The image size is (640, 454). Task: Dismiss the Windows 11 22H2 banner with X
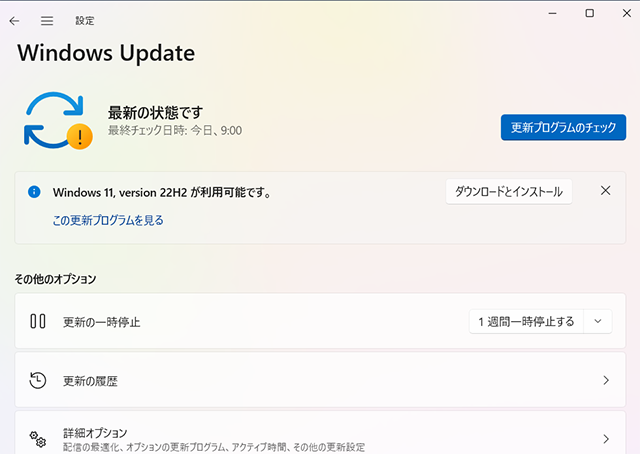(x=605, y=191)
